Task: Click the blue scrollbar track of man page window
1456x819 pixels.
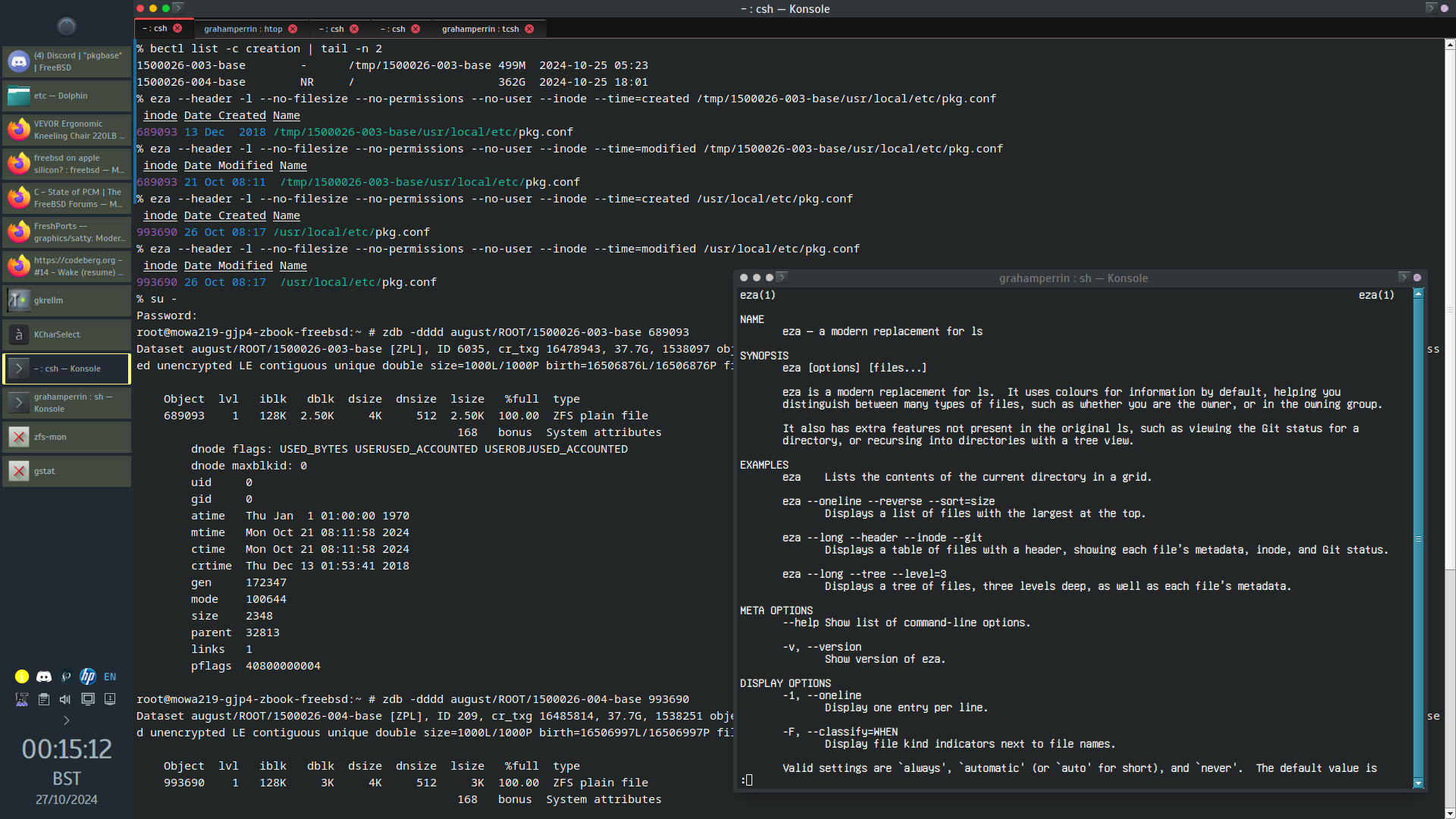Action: click(x=1418, y=538)
